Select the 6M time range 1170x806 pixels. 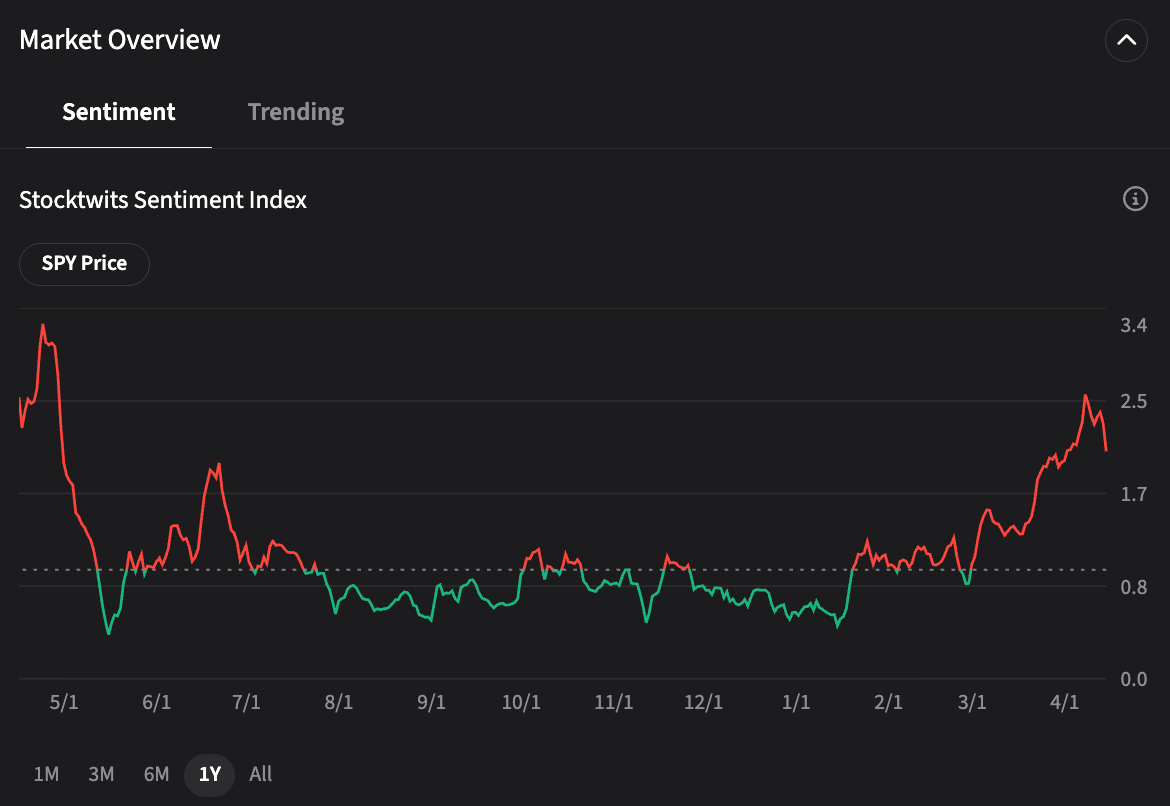(x=157, y=774)
